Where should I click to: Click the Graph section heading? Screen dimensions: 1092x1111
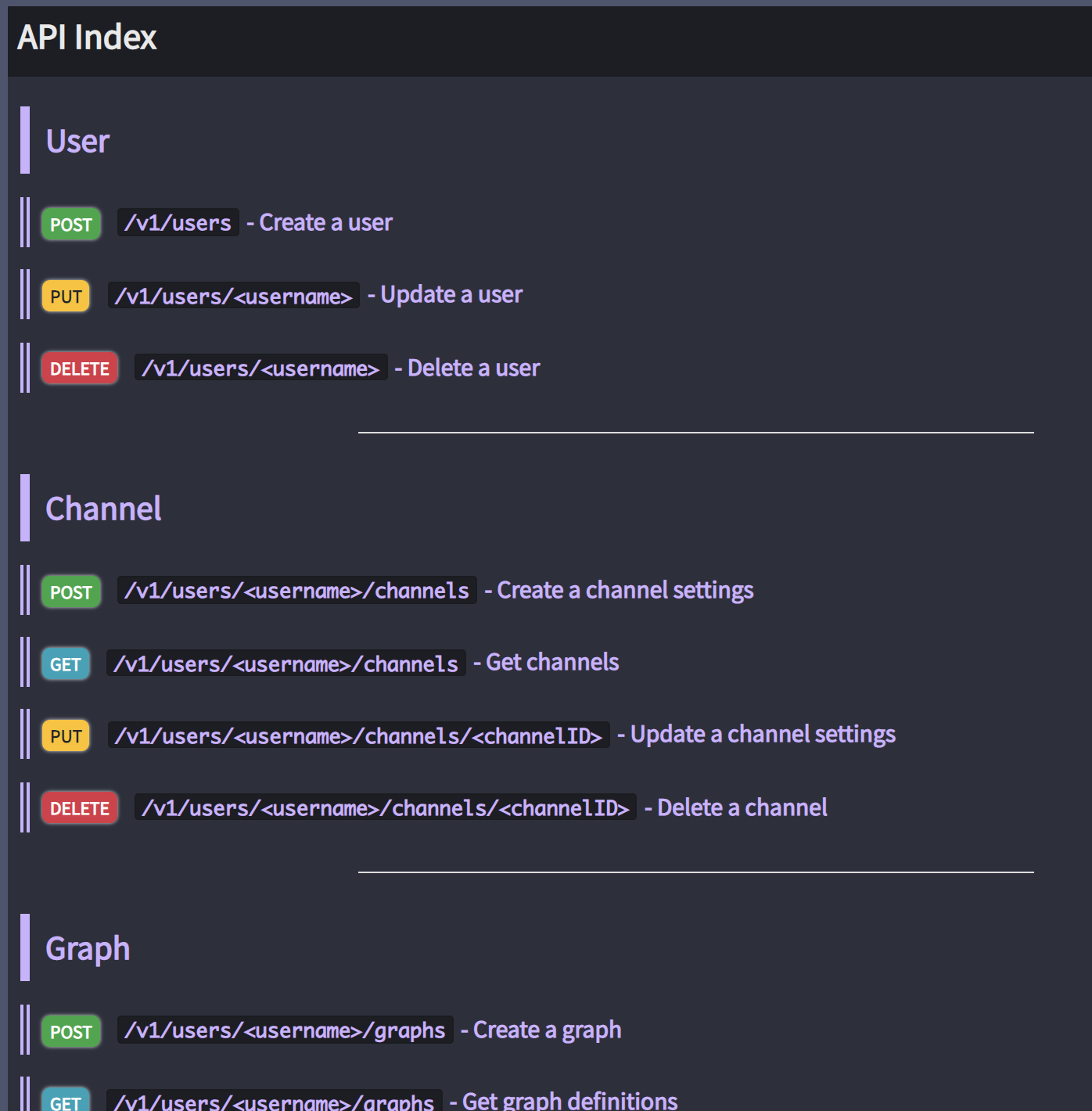pyautogui.click(x=88, y=949)
